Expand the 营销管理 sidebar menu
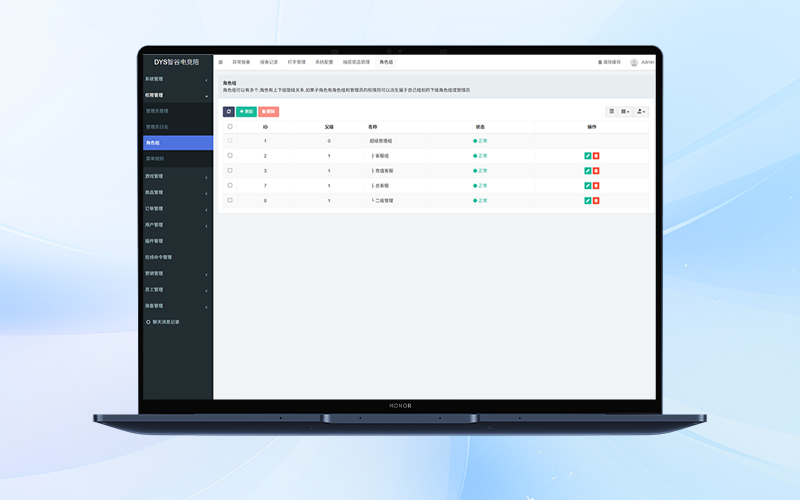800x500 pixels. point(176,273)
